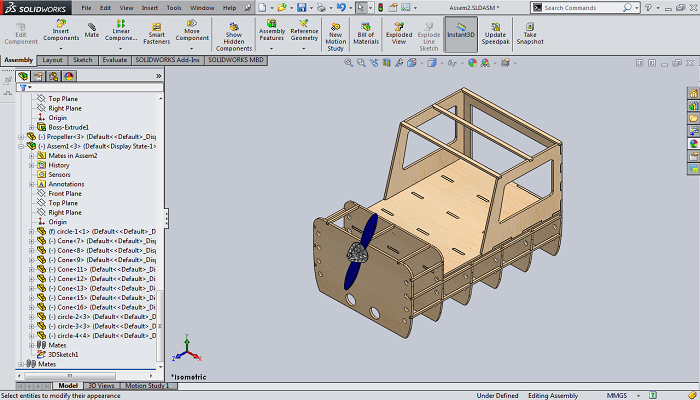The image size is (700, 400).
Task: Expand the Boss-Extrude1 feature
Action: (x=31, y=127)
